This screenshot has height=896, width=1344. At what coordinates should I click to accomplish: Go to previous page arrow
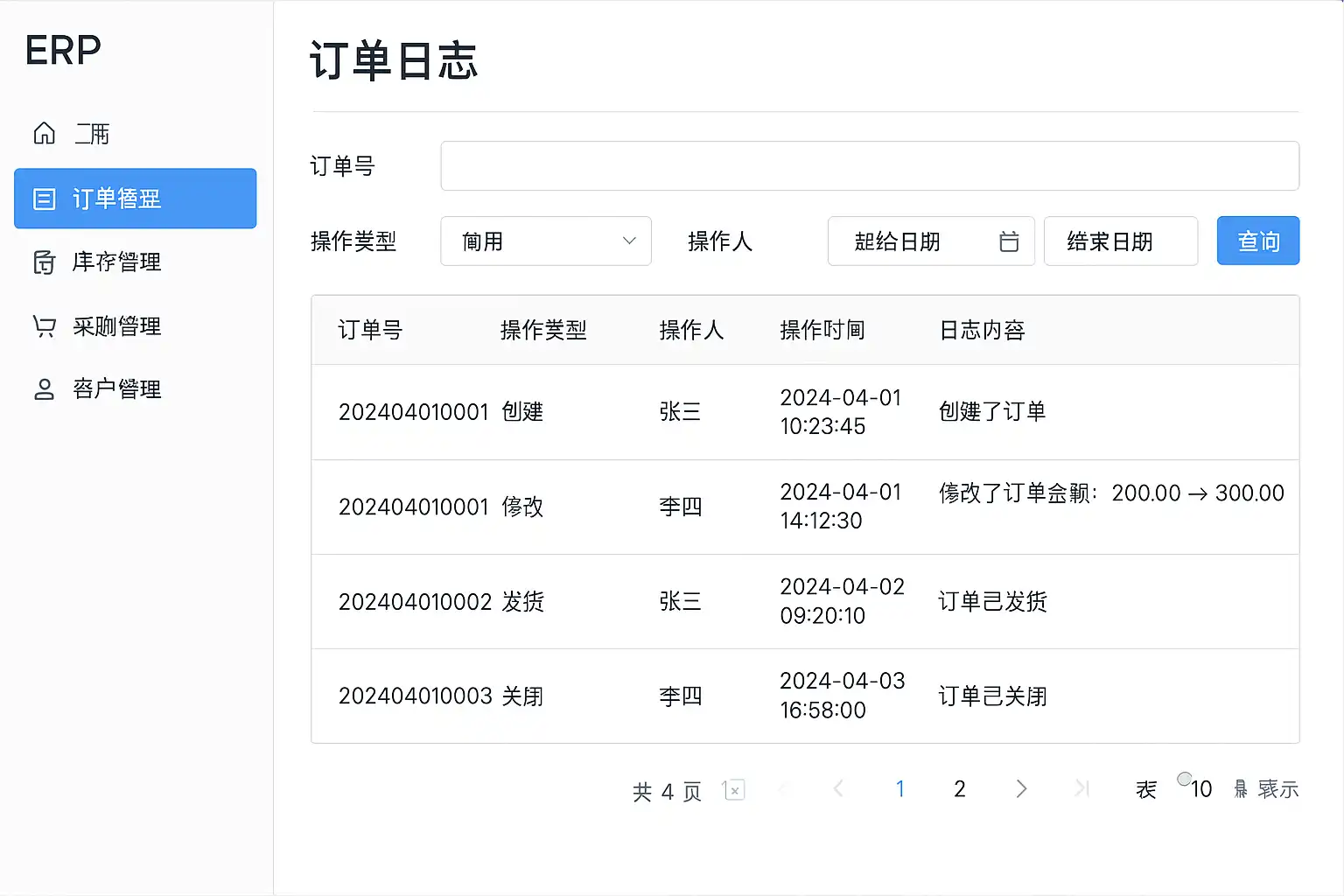[838, 789]
